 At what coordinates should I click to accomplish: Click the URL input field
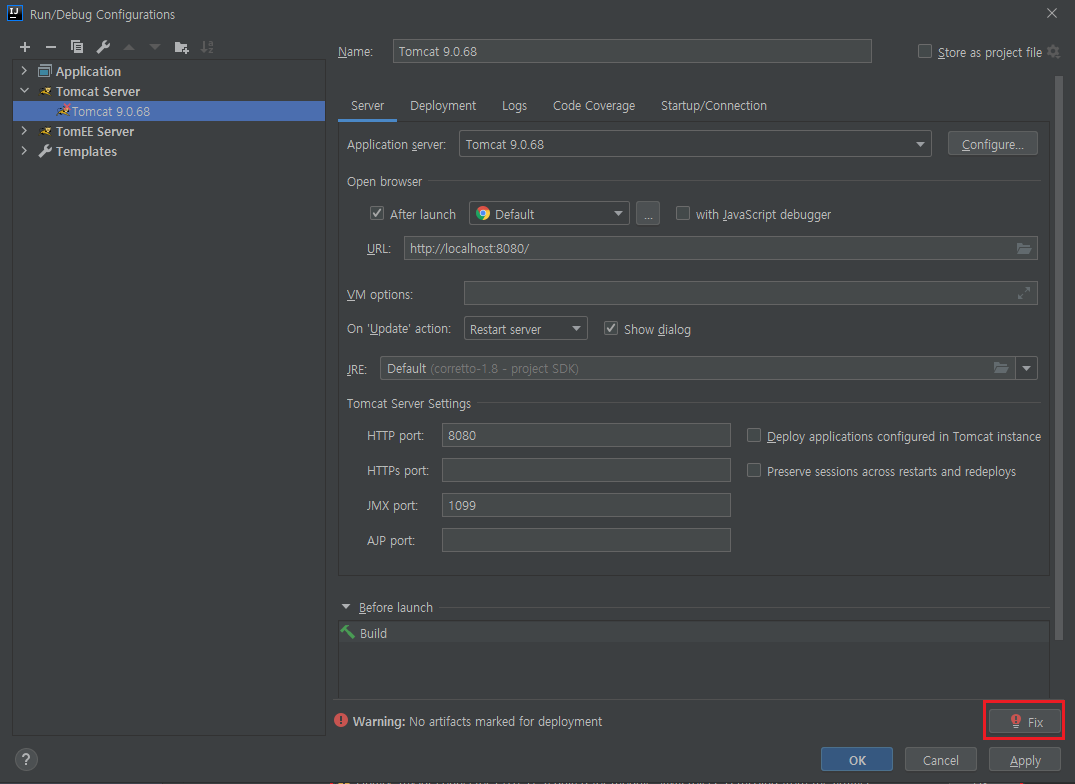720,248
